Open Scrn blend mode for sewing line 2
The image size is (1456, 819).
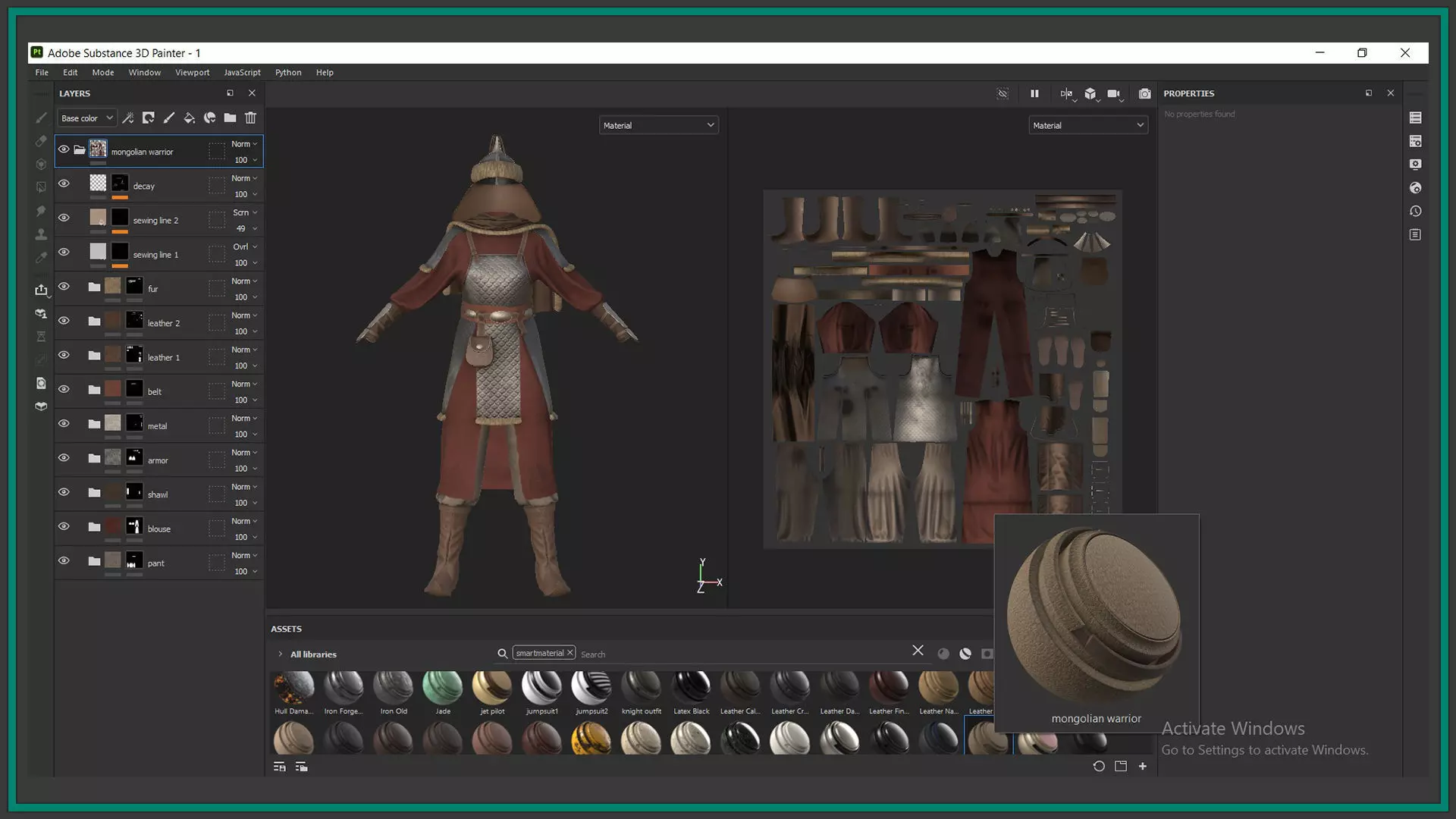pyautogui.click(x=244, y=212)
